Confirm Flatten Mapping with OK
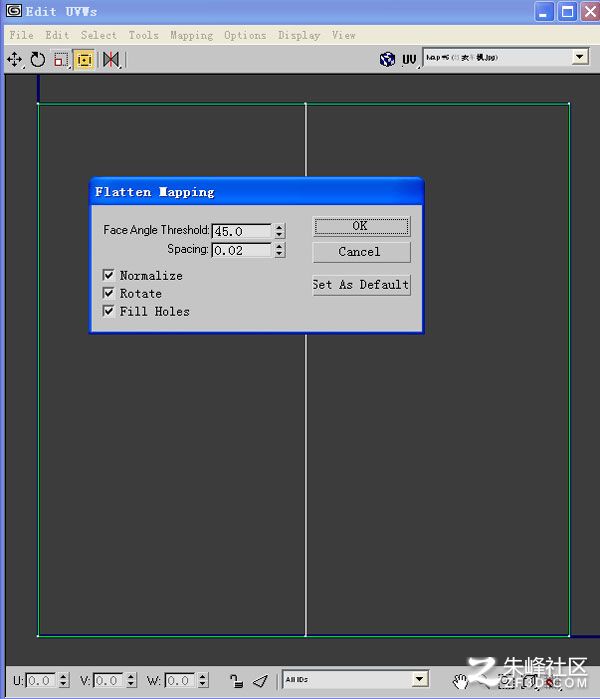 click(361, 226)
